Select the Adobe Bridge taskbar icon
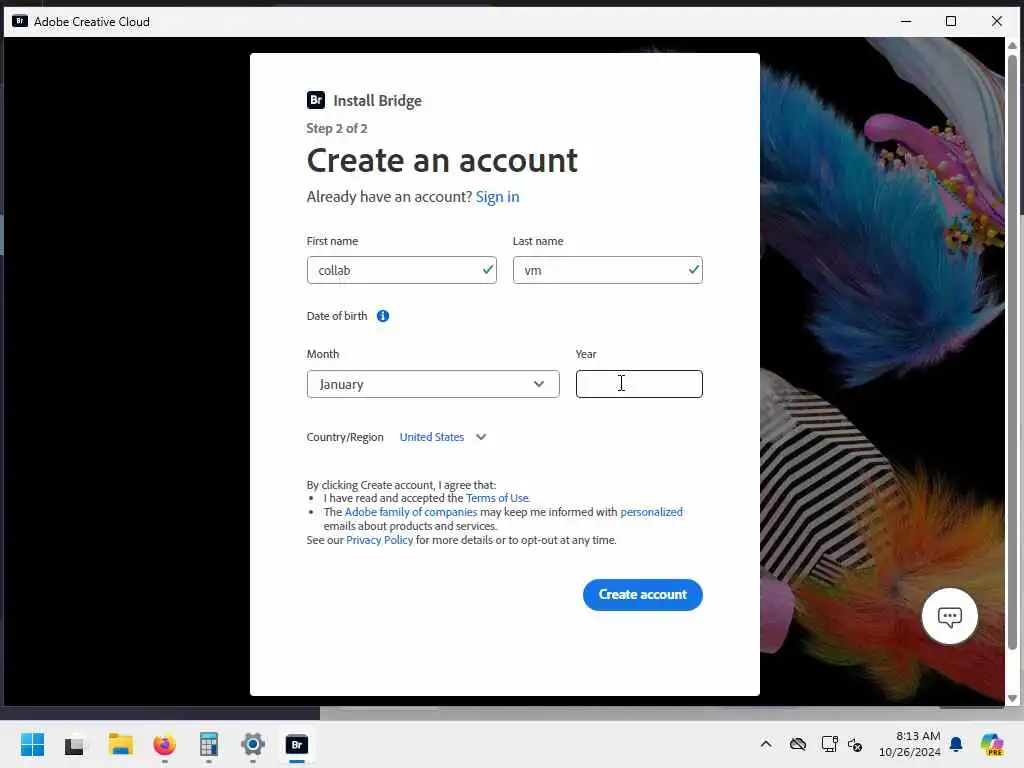1024x768 pixels. click(296, 744)
